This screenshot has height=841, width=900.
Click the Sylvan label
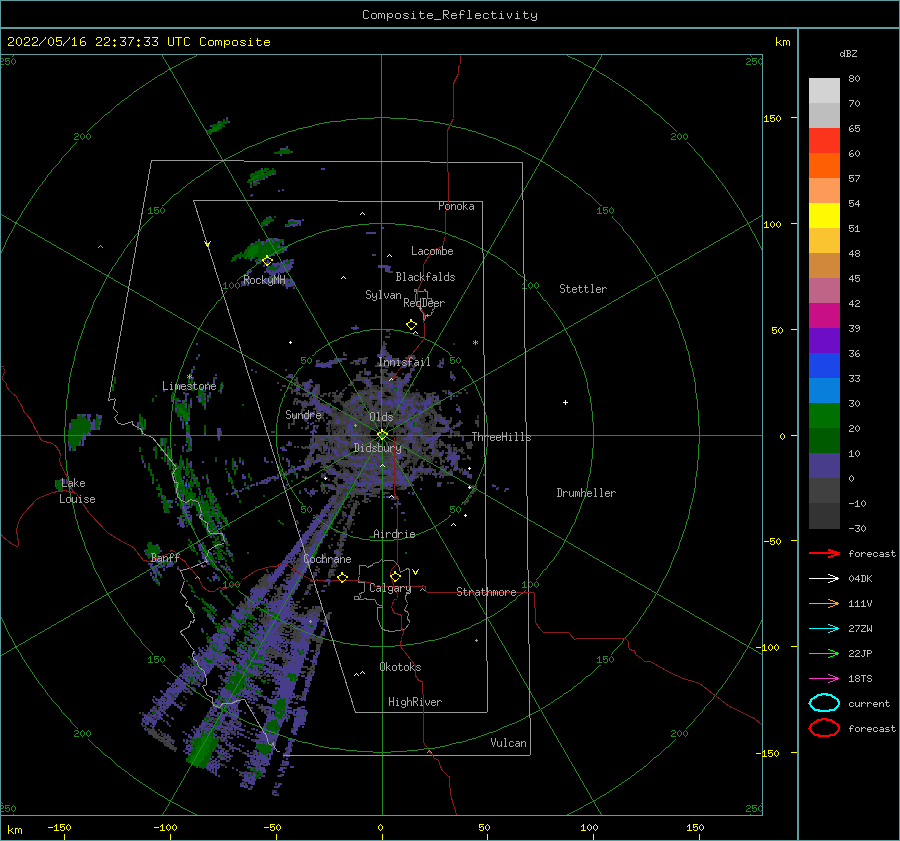383,295
